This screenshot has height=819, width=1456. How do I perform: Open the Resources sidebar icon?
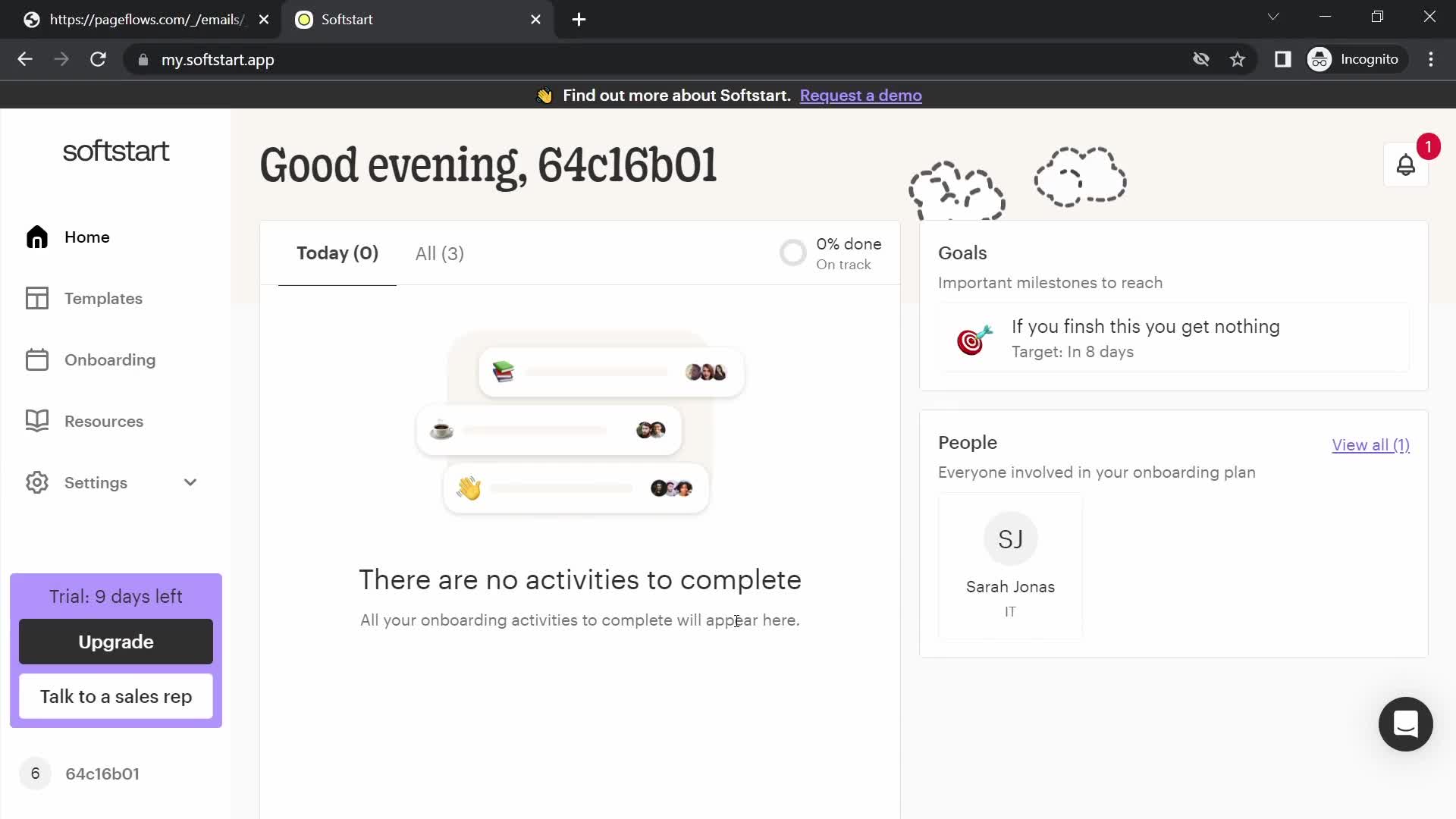(x=37, y=421)
